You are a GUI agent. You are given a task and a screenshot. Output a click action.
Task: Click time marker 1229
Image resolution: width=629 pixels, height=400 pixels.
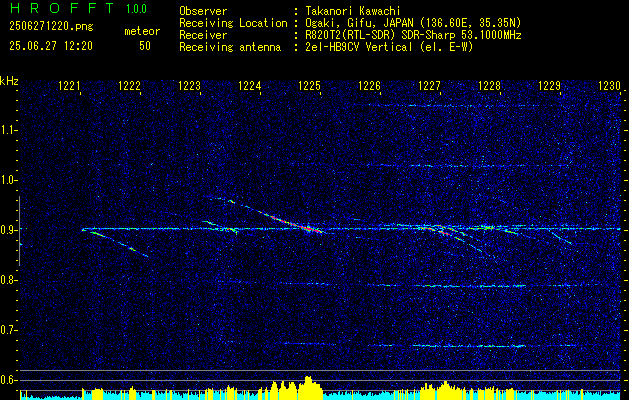[549, 85]
